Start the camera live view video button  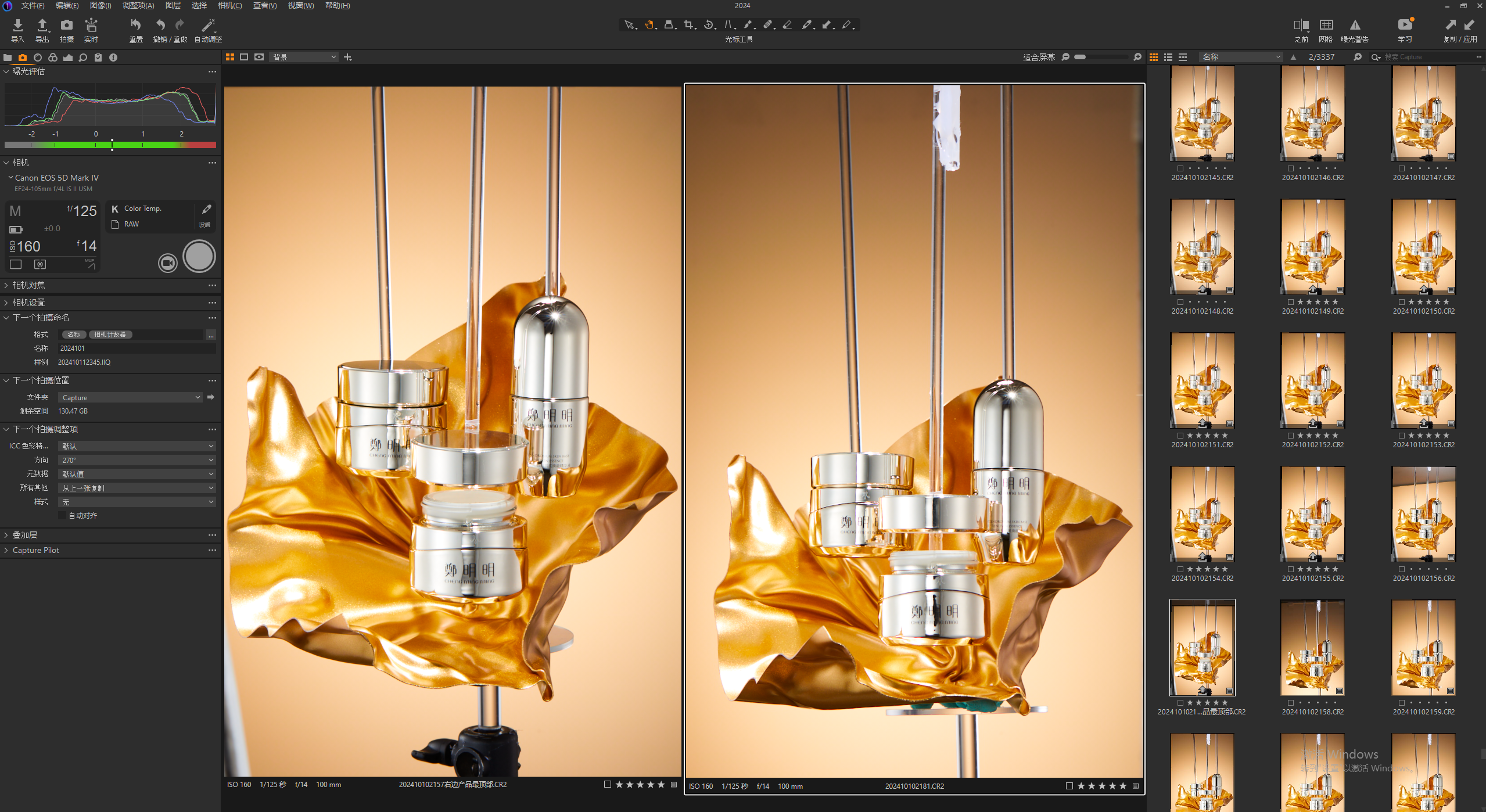click(x=168, y=263)
